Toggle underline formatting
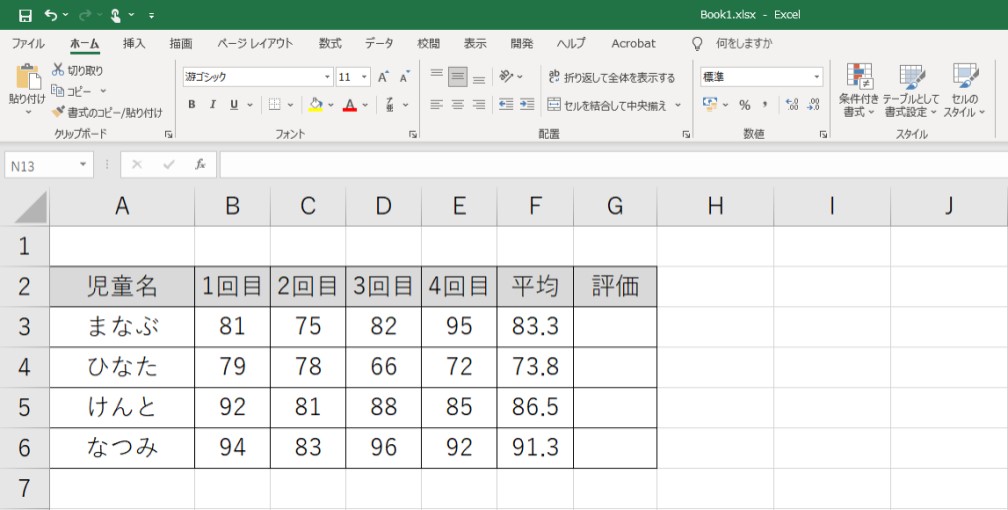The image size is (1008, 510). pos(234,104)
